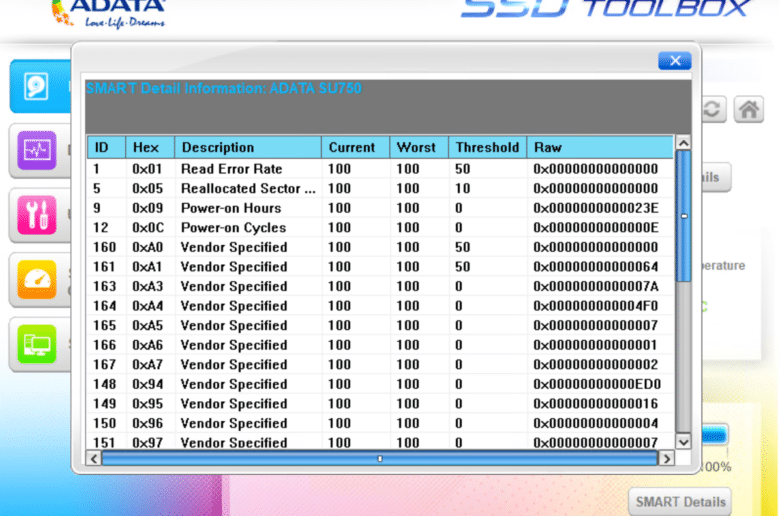
Task: Click the vertical scrollbar down arrow
Action: (x=683, y=441)
